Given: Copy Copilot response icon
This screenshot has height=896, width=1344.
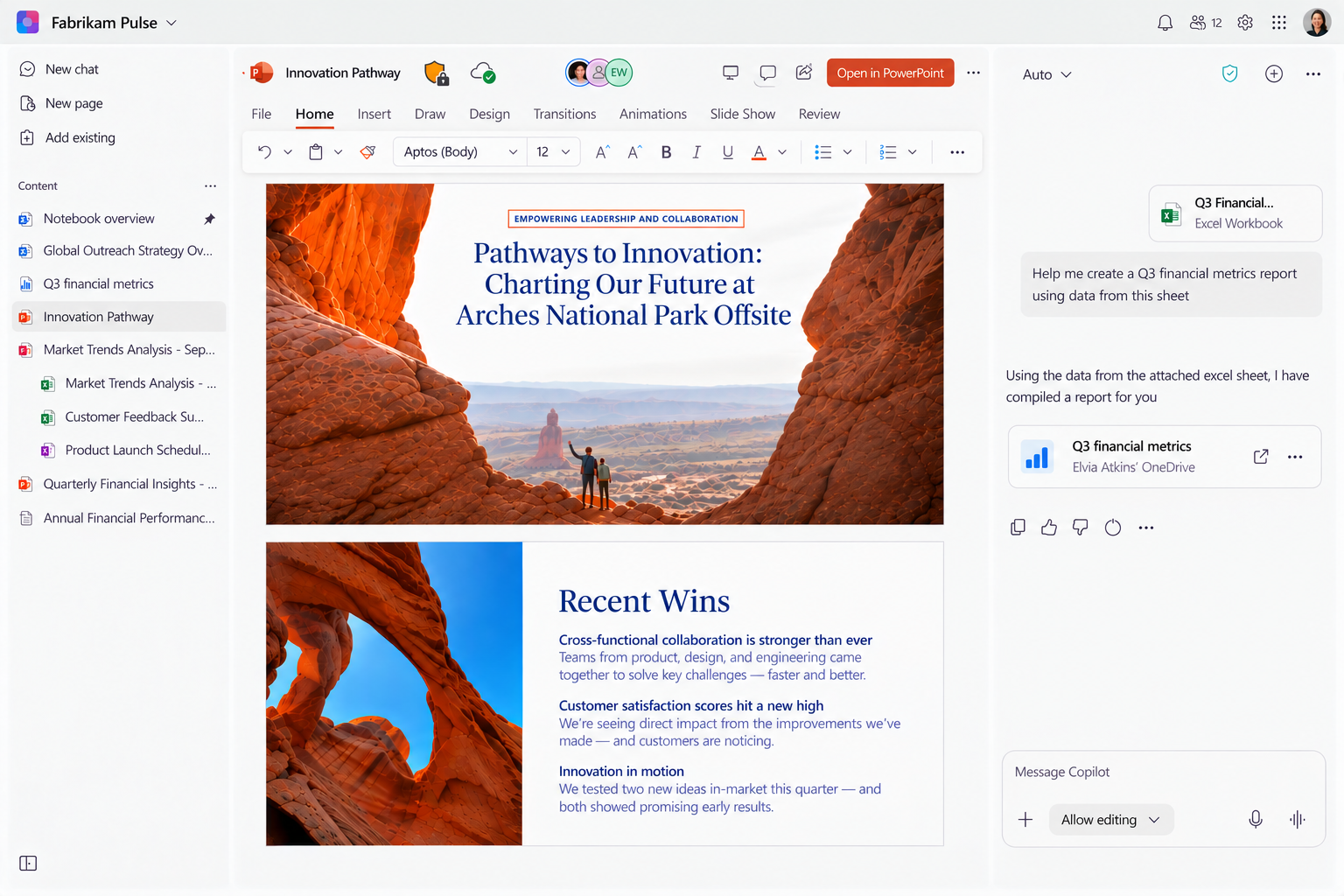Looking at the screenshot, I should [1018, 528].
